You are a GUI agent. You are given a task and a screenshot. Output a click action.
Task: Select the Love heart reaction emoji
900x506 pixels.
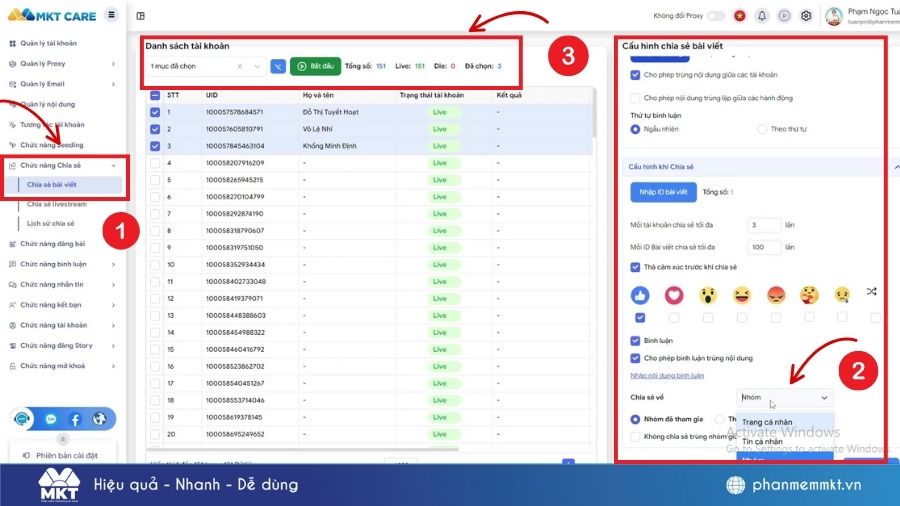coord(674,295)
